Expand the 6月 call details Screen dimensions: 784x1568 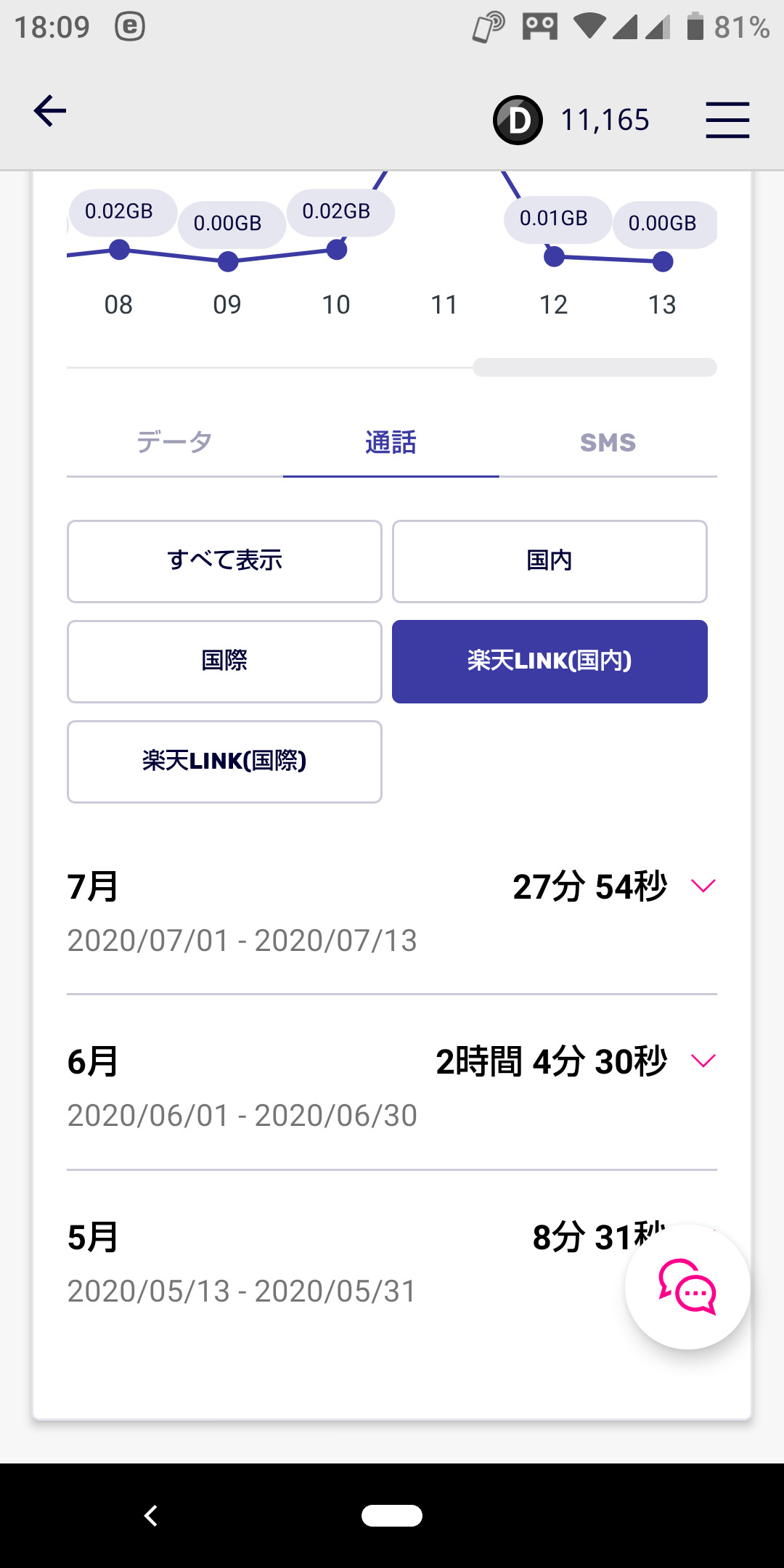click(x=703, y=1061)
